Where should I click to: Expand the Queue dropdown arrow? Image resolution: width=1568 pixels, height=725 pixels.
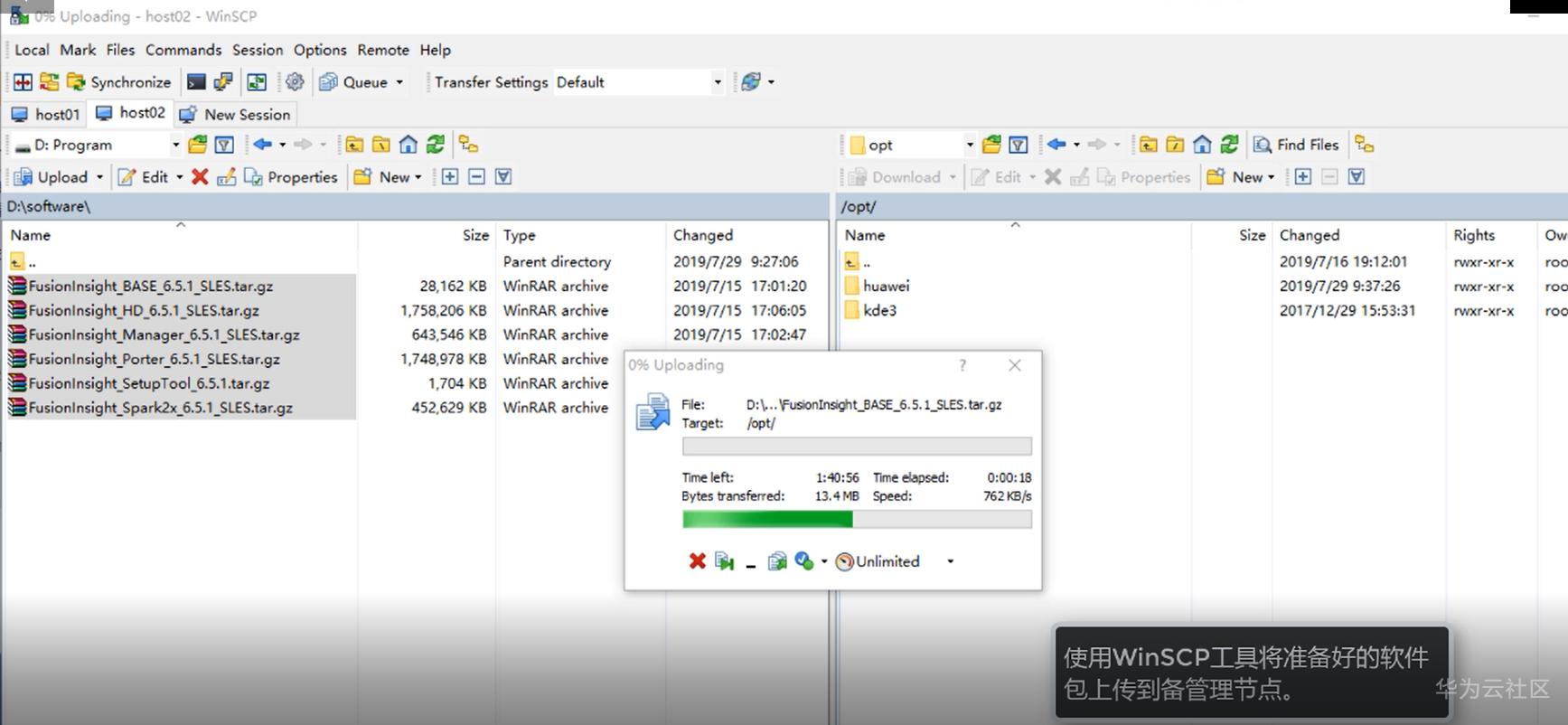coord(399,82)
